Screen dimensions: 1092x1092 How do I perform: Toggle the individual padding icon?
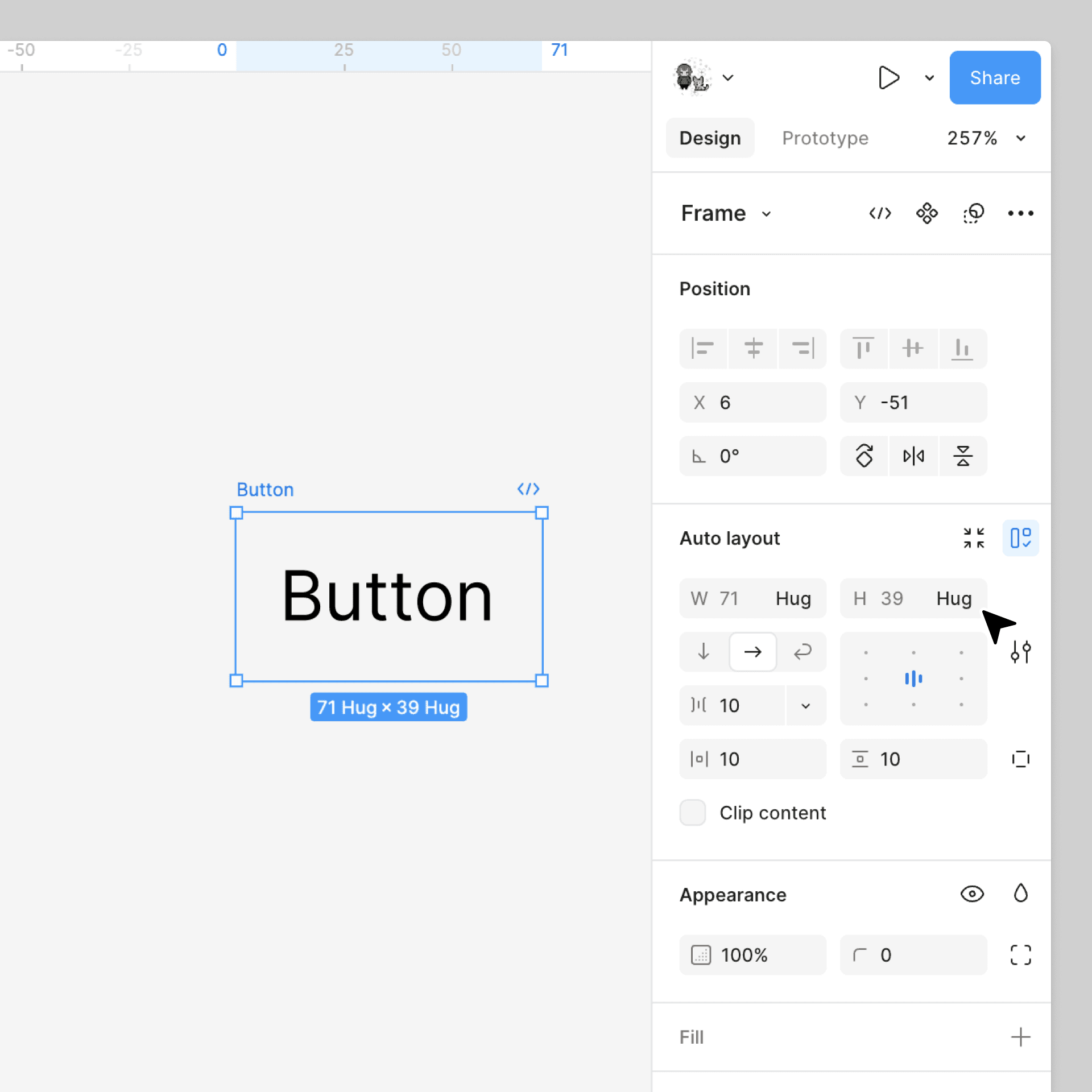(x=1020, y=759)
